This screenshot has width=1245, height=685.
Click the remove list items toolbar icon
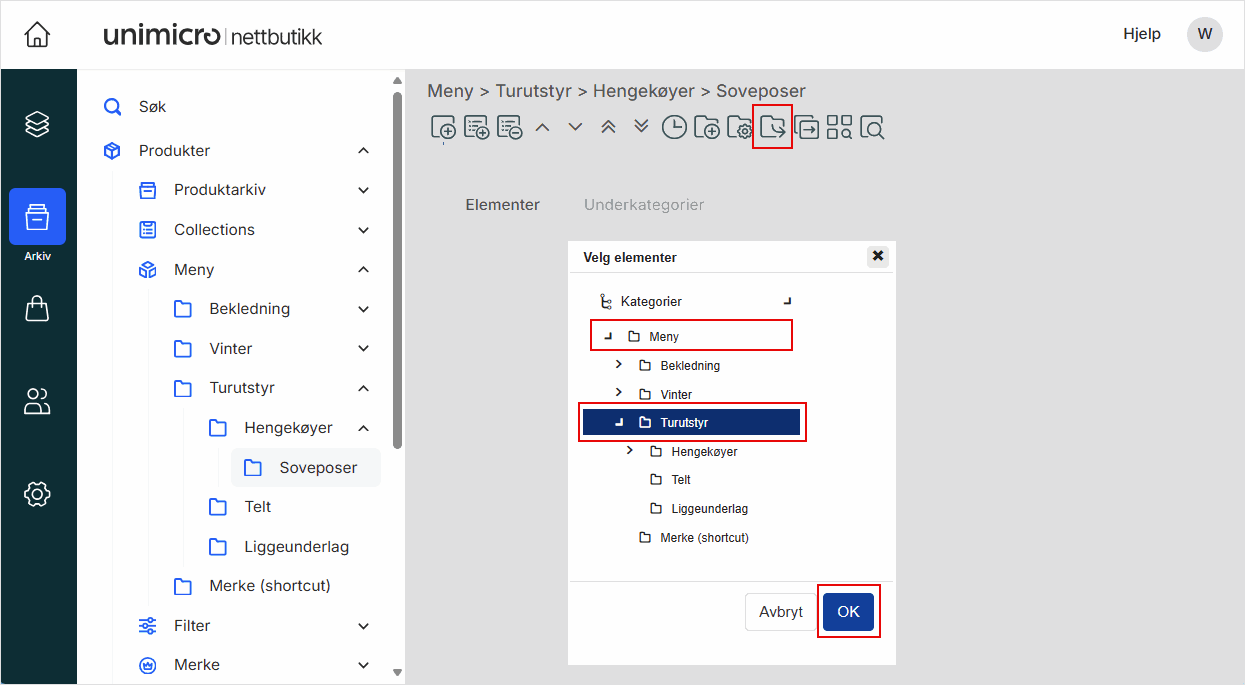coord(510,128)
